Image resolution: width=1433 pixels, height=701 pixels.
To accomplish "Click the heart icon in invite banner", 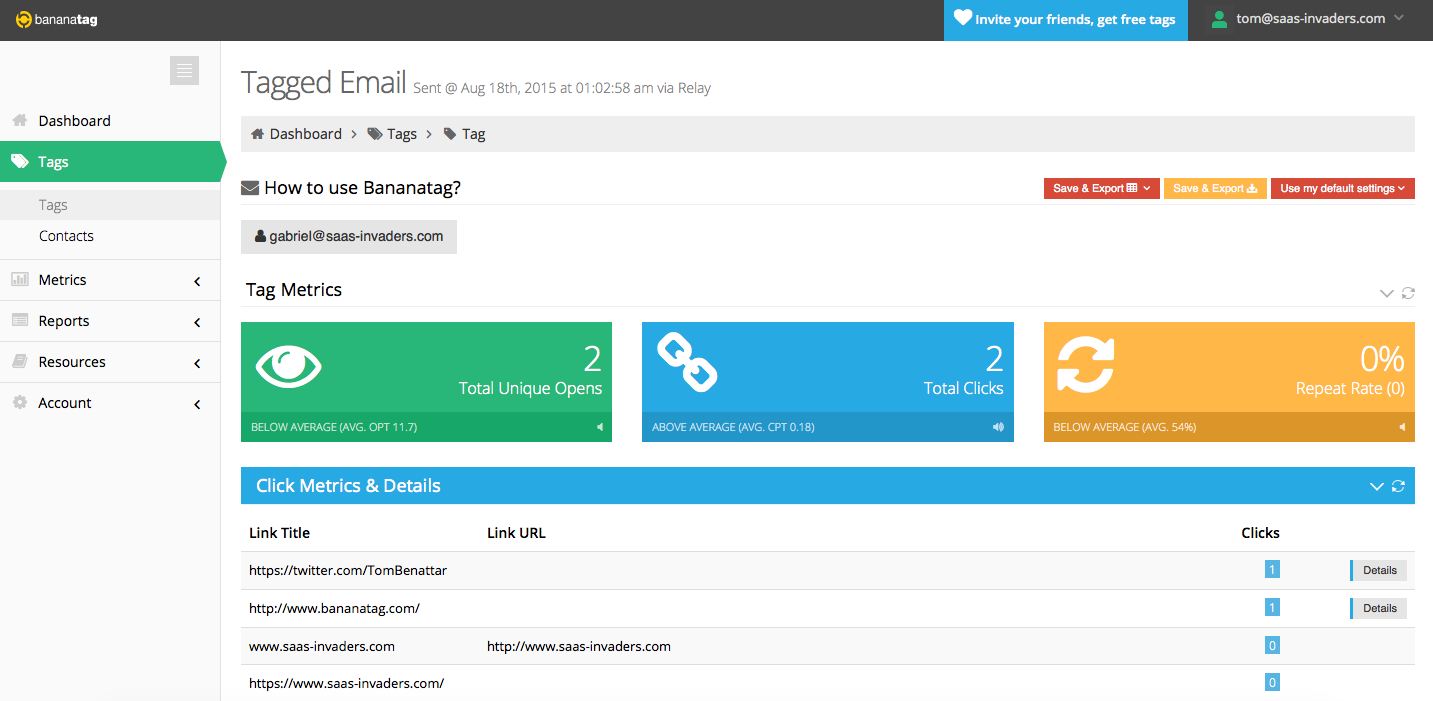I will click(962, 18).
